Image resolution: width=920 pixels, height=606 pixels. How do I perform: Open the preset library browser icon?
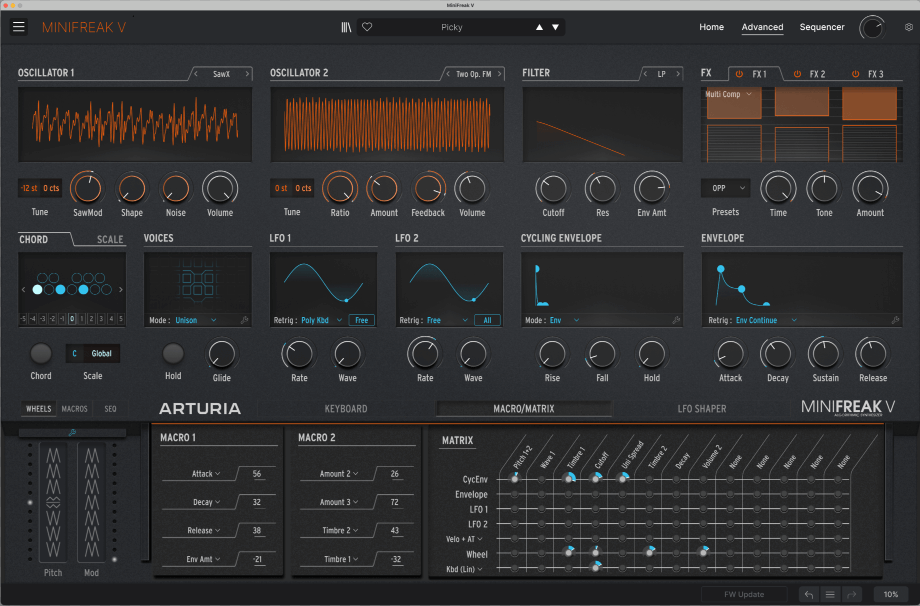pos(346,27)
